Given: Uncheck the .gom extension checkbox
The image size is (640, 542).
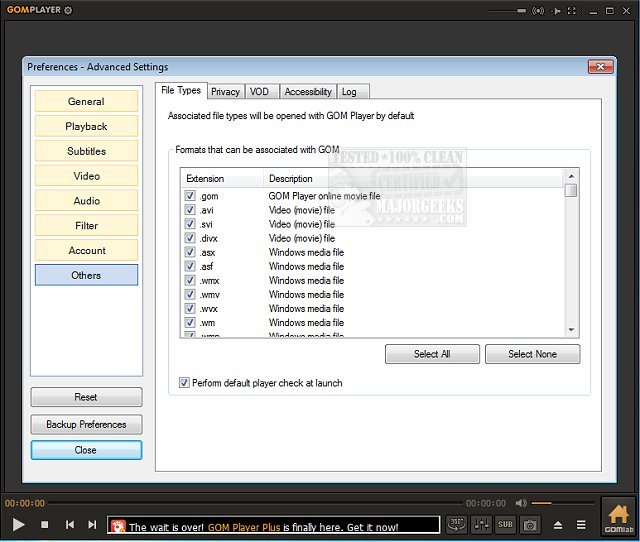Looking at the screenshot, I should click(190, 195).
